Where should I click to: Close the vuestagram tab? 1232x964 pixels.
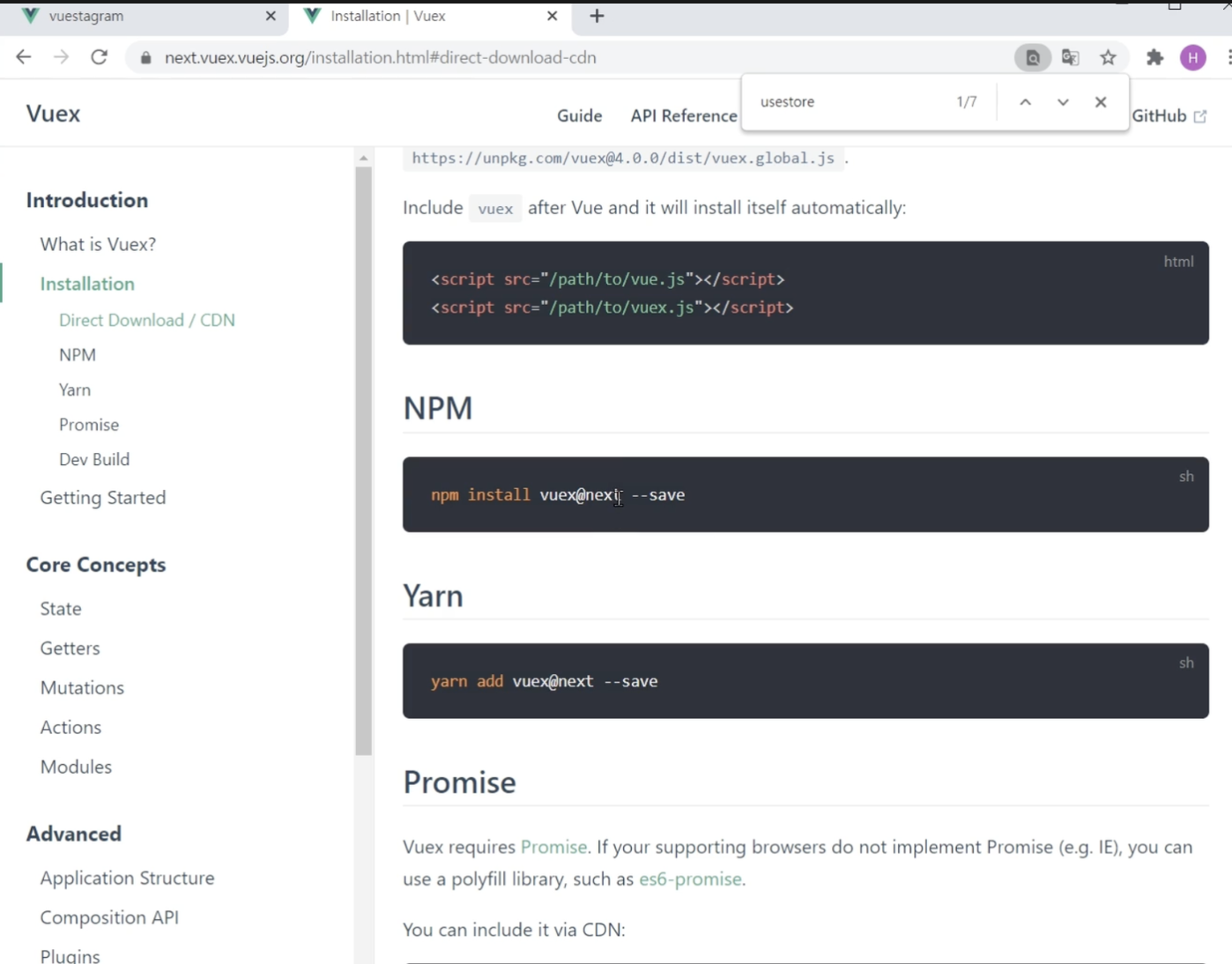tap(271, 16)
